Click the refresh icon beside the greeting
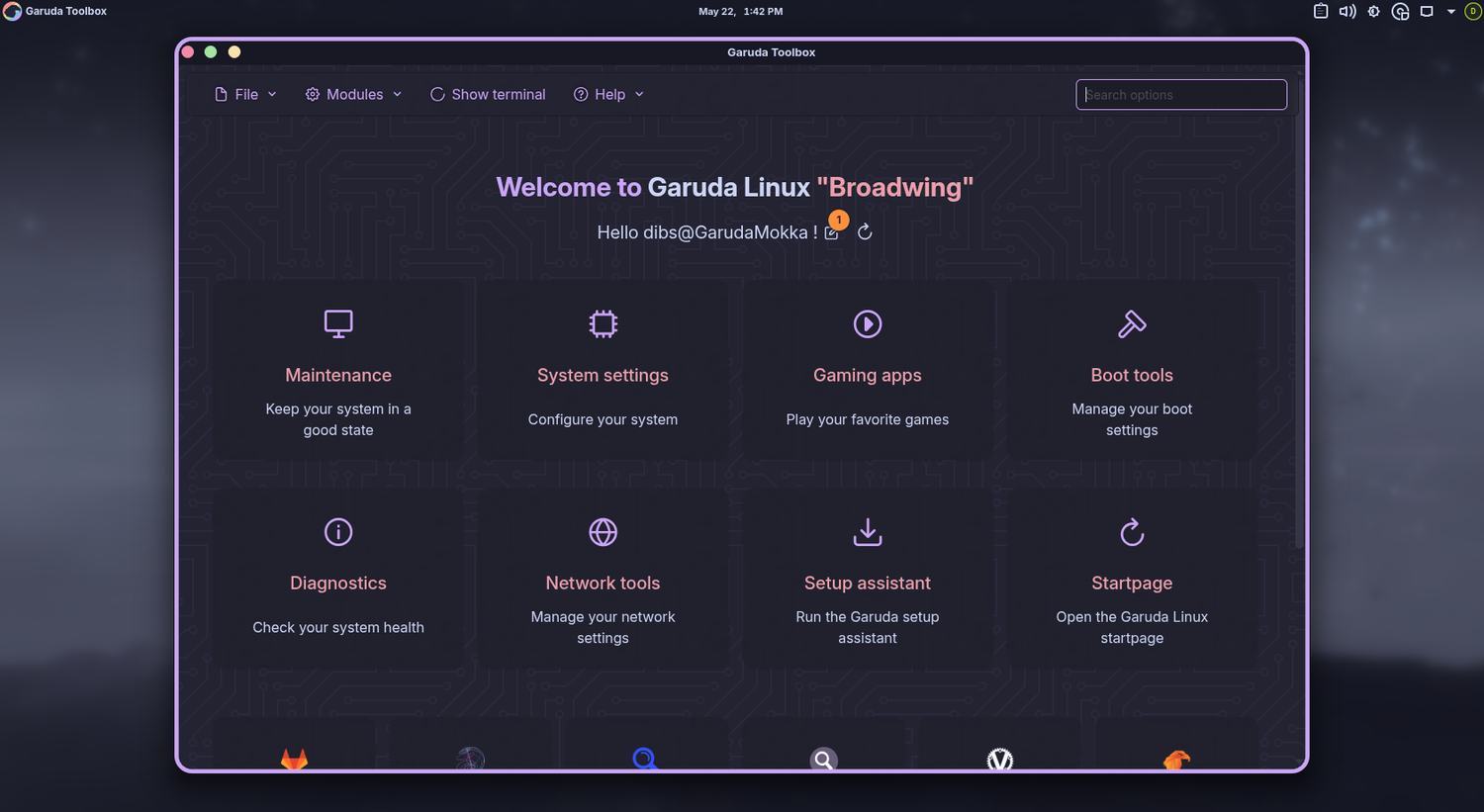 (x=865, y=231)
